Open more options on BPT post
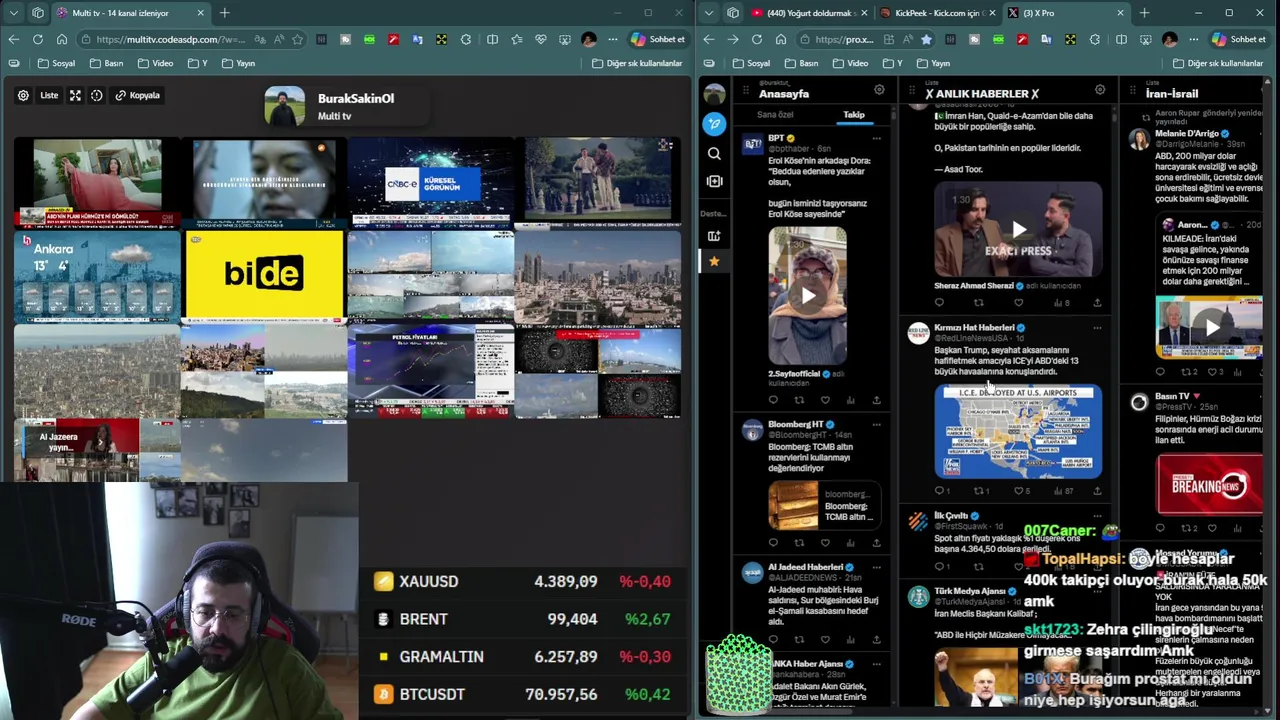Screen dimensions: 1280x720 point(877,138)
